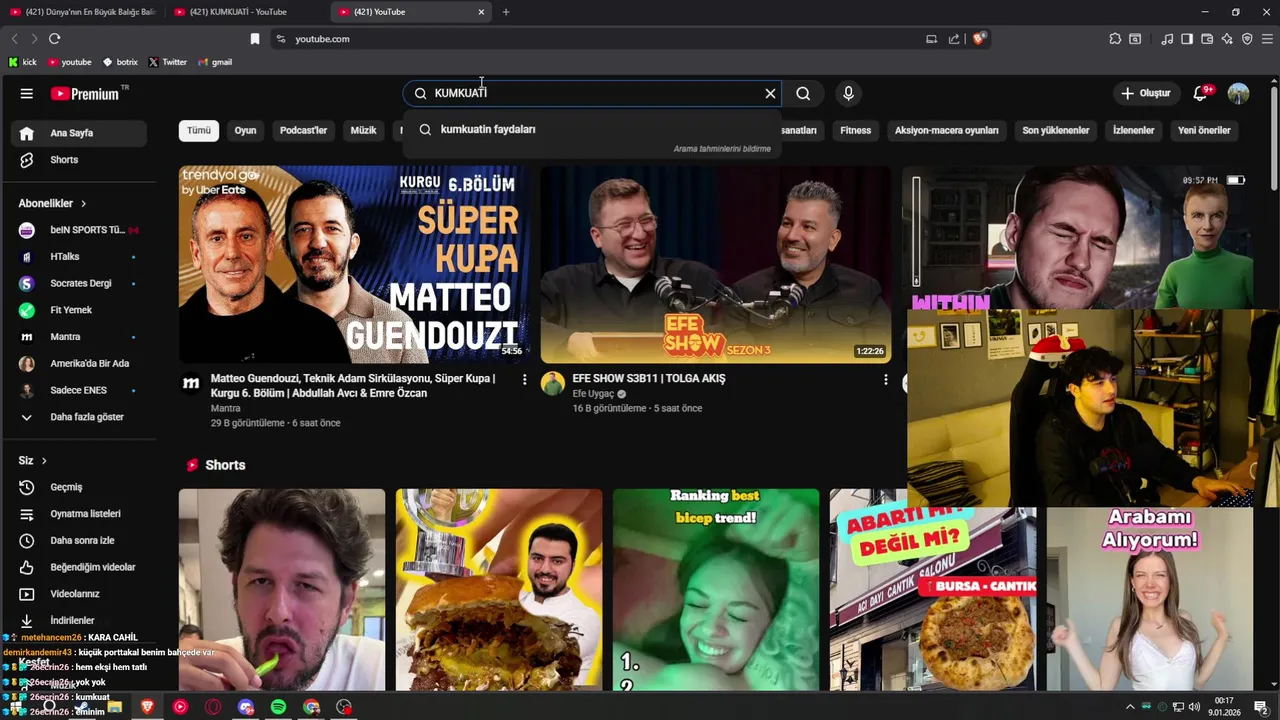Image resolution: width=1280 pixels, height=720 pixels.
Task: Open options menu for EFE SHOW video
Action: (885, 380)
